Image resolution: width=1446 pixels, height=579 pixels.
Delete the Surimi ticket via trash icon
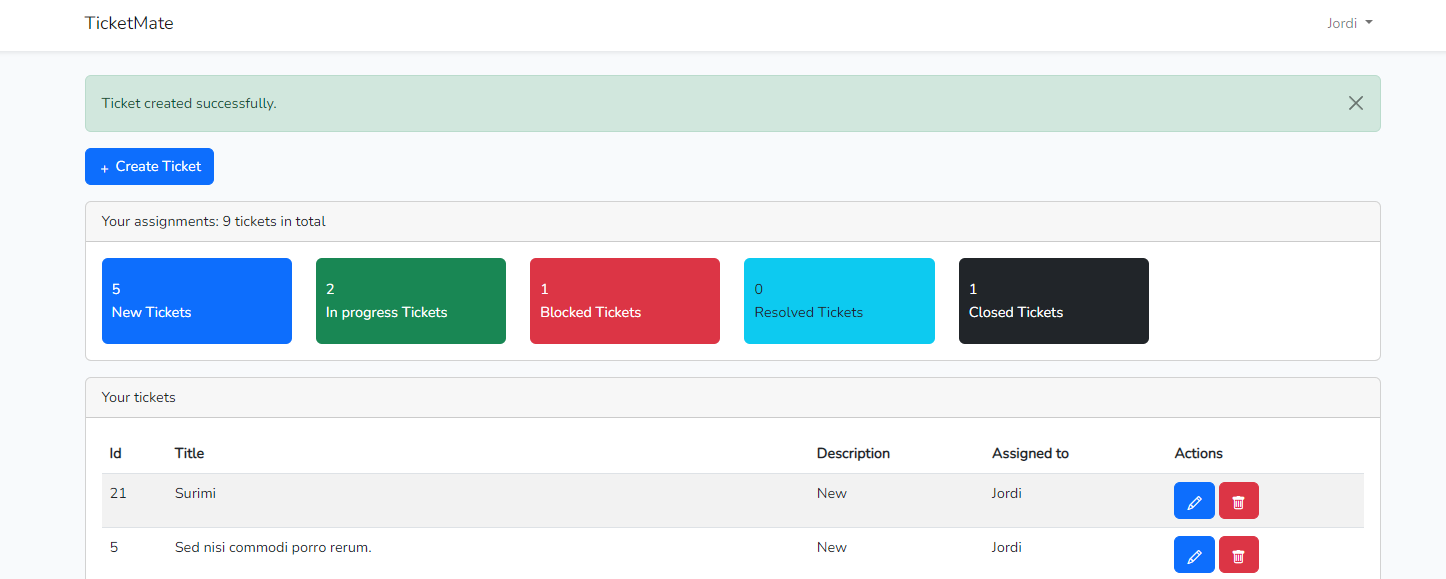coord(1238,500)
